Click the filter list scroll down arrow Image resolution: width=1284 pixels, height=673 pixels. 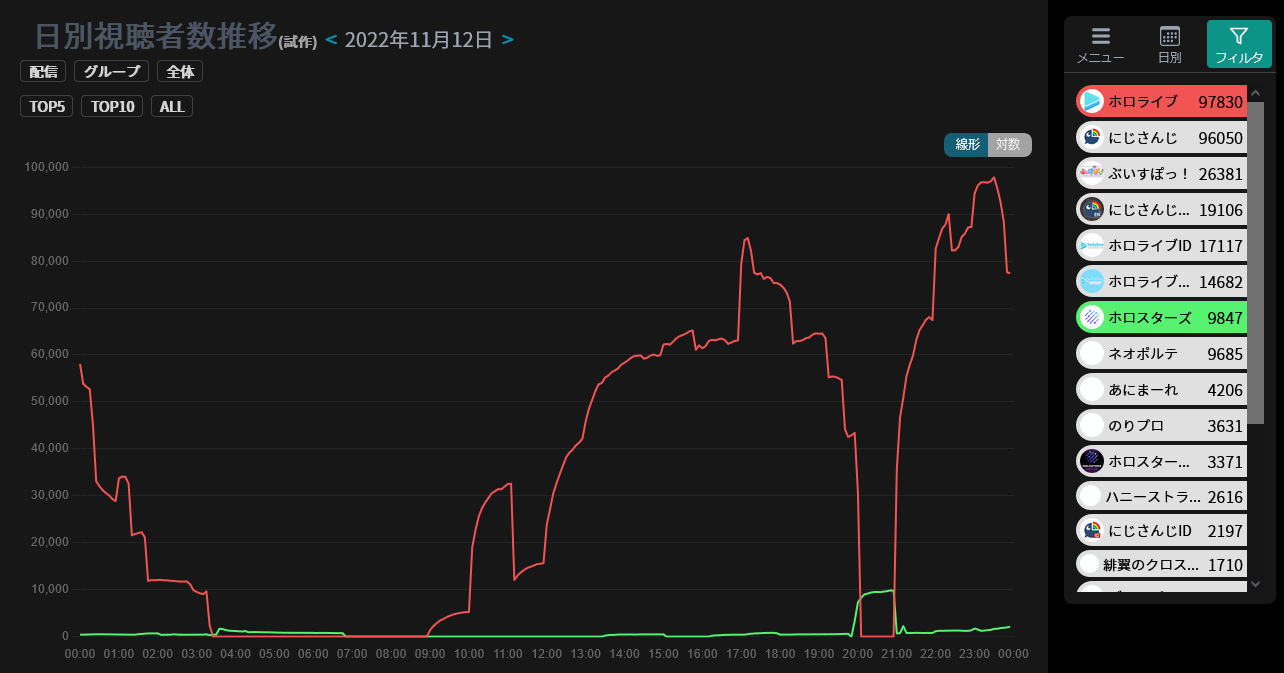click(1256, 584)
